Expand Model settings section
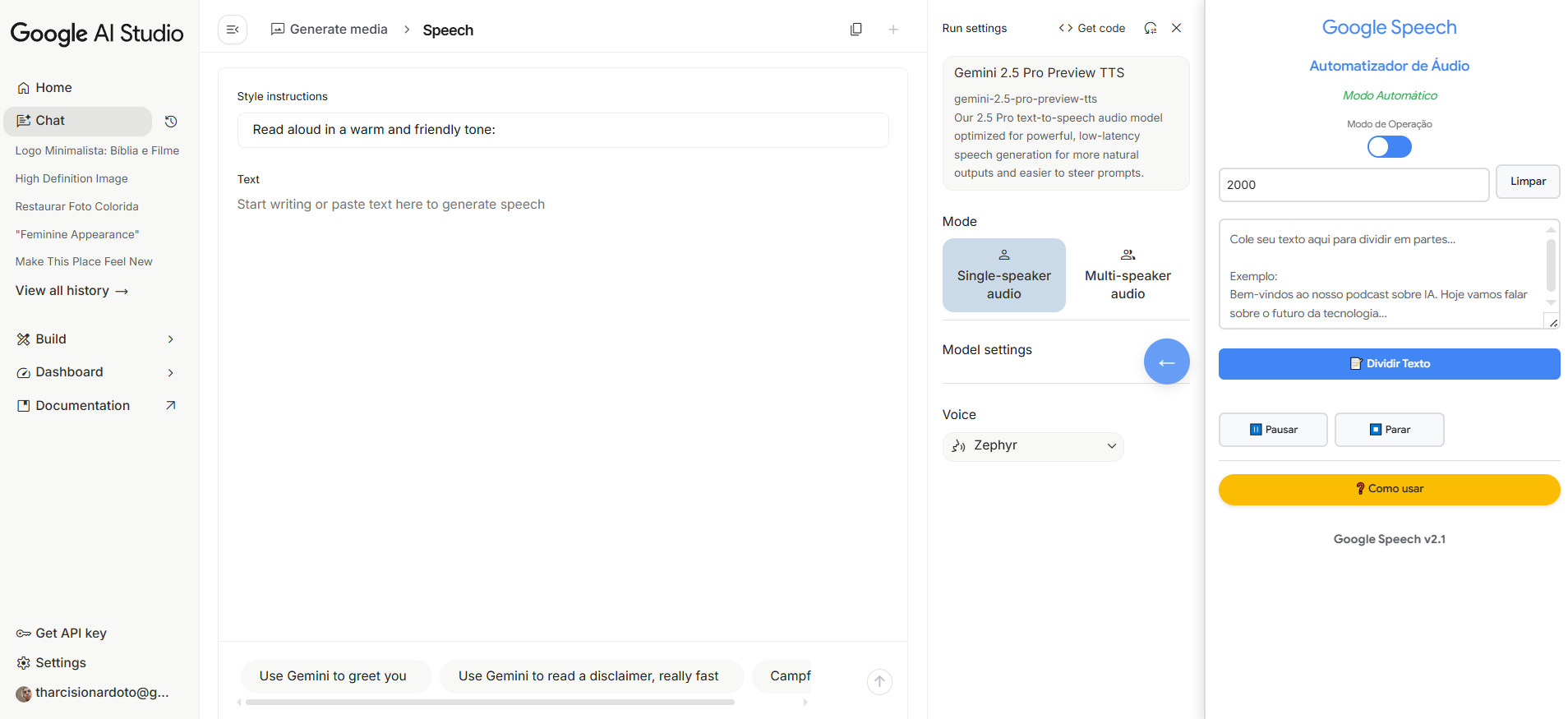Image resolution: width=1568 pixels, height=719 pixels. click(987, 350)
